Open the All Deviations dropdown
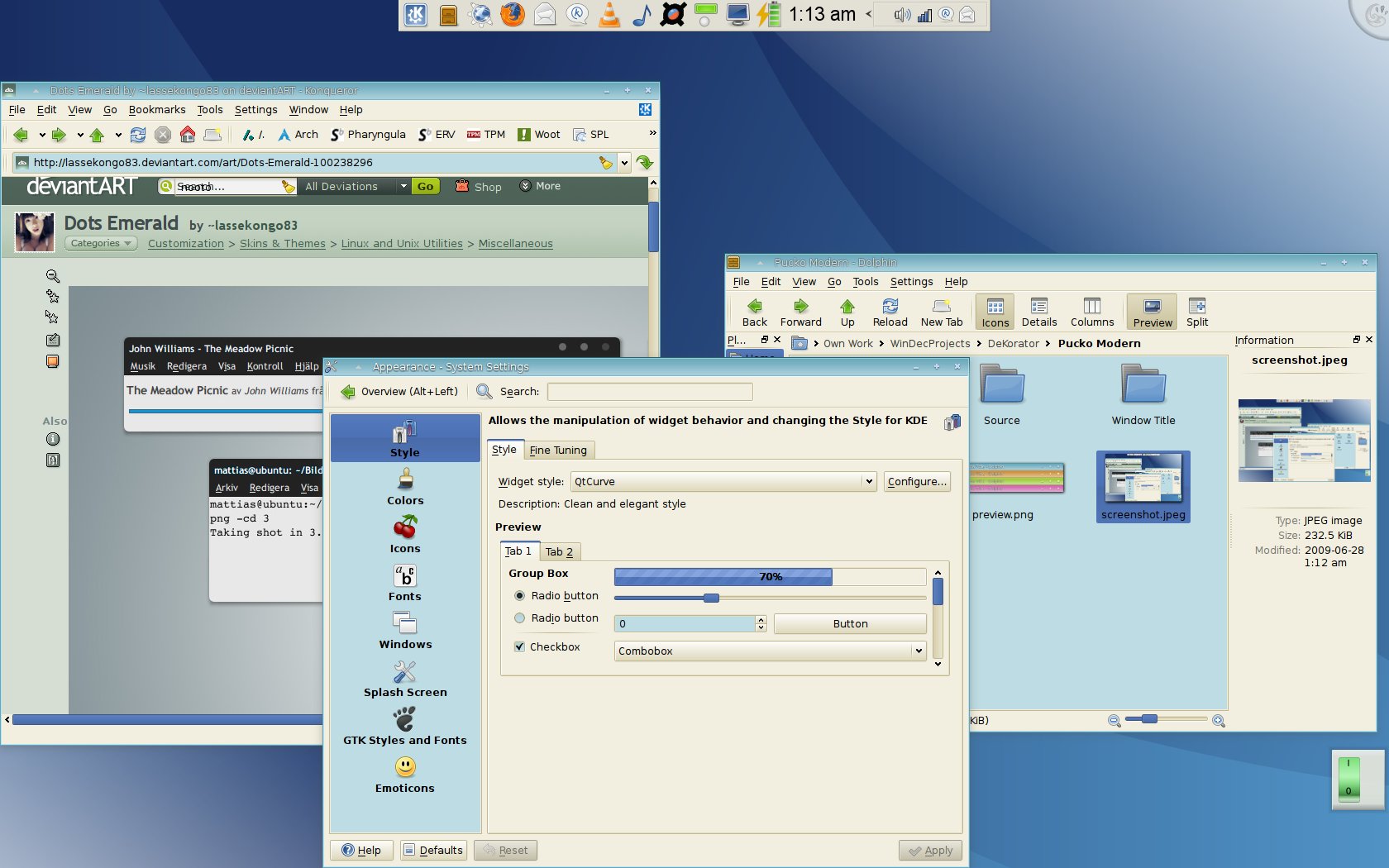The image size is (1389, 868). (356, 186)
